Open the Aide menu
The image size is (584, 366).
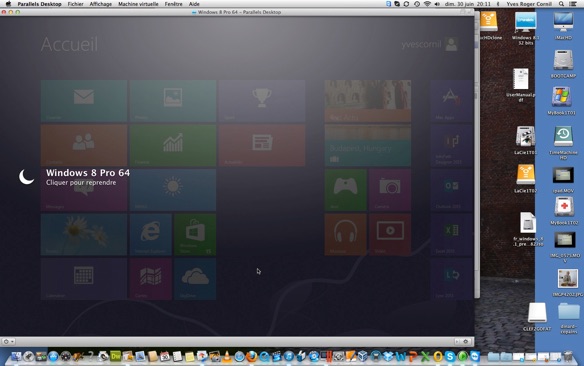click(x=194, y=4)
